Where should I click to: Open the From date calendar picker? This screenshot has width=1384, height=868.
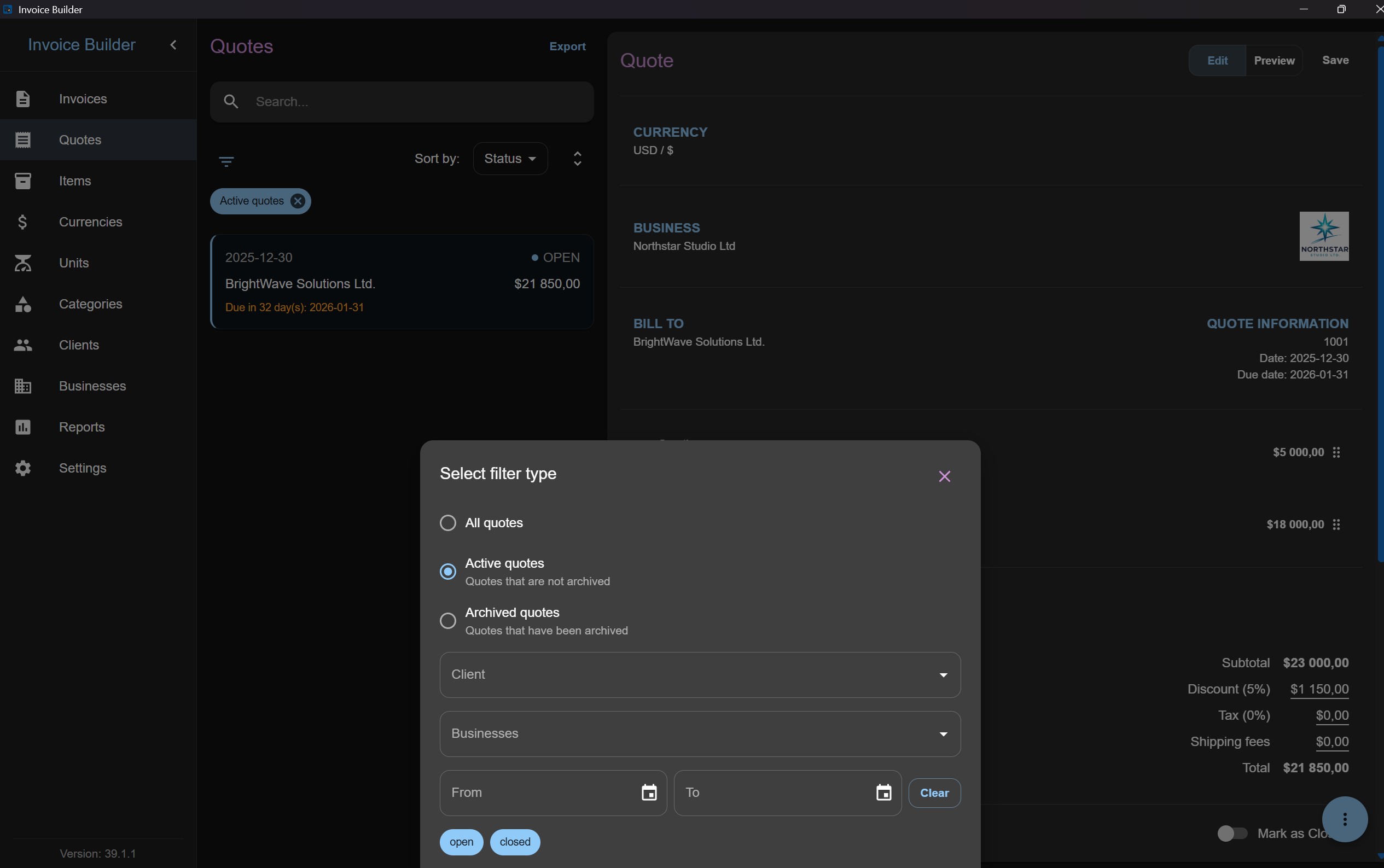(x=649, y=793)
